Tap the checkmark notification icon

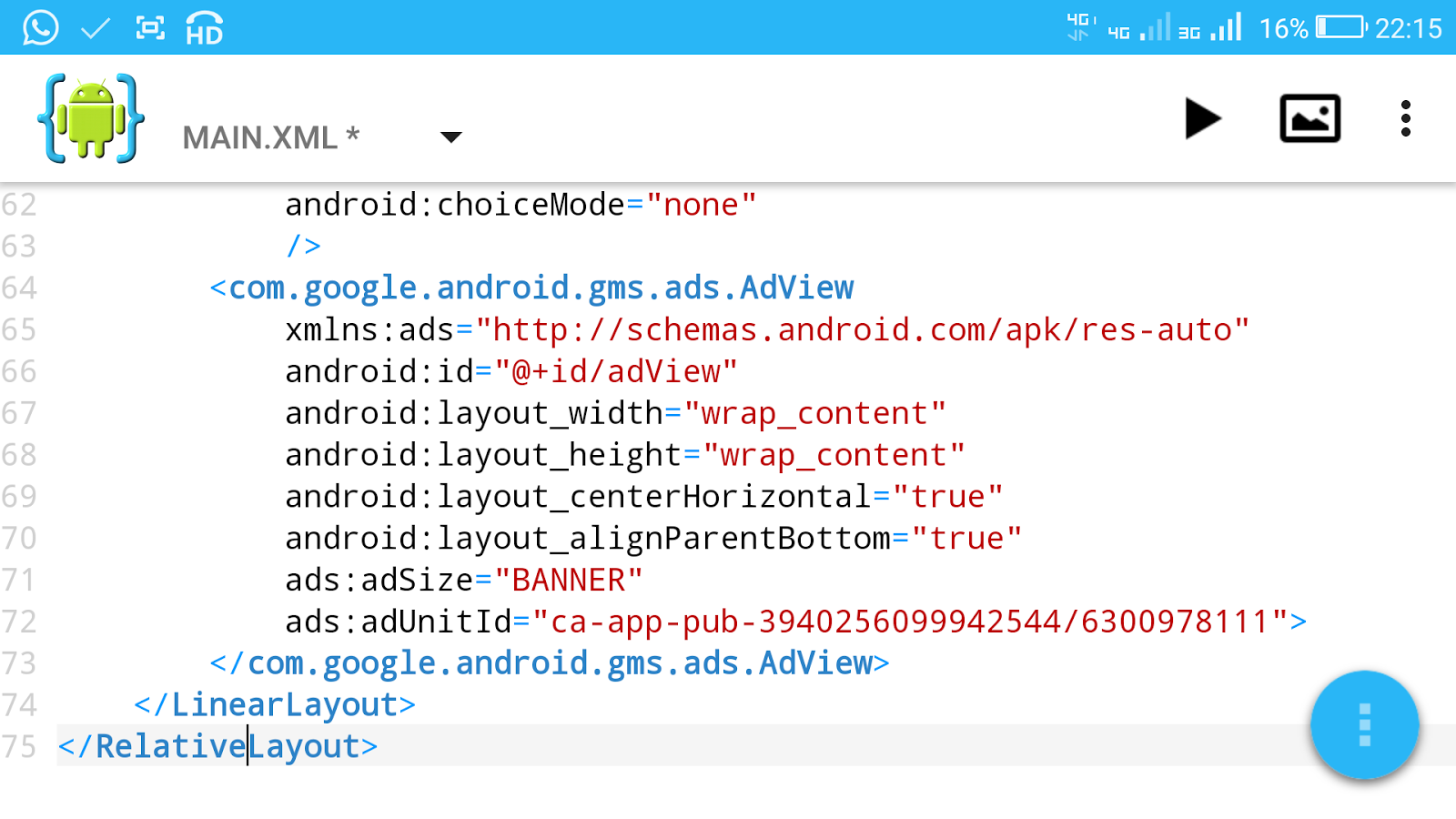[x=94, y=27]
